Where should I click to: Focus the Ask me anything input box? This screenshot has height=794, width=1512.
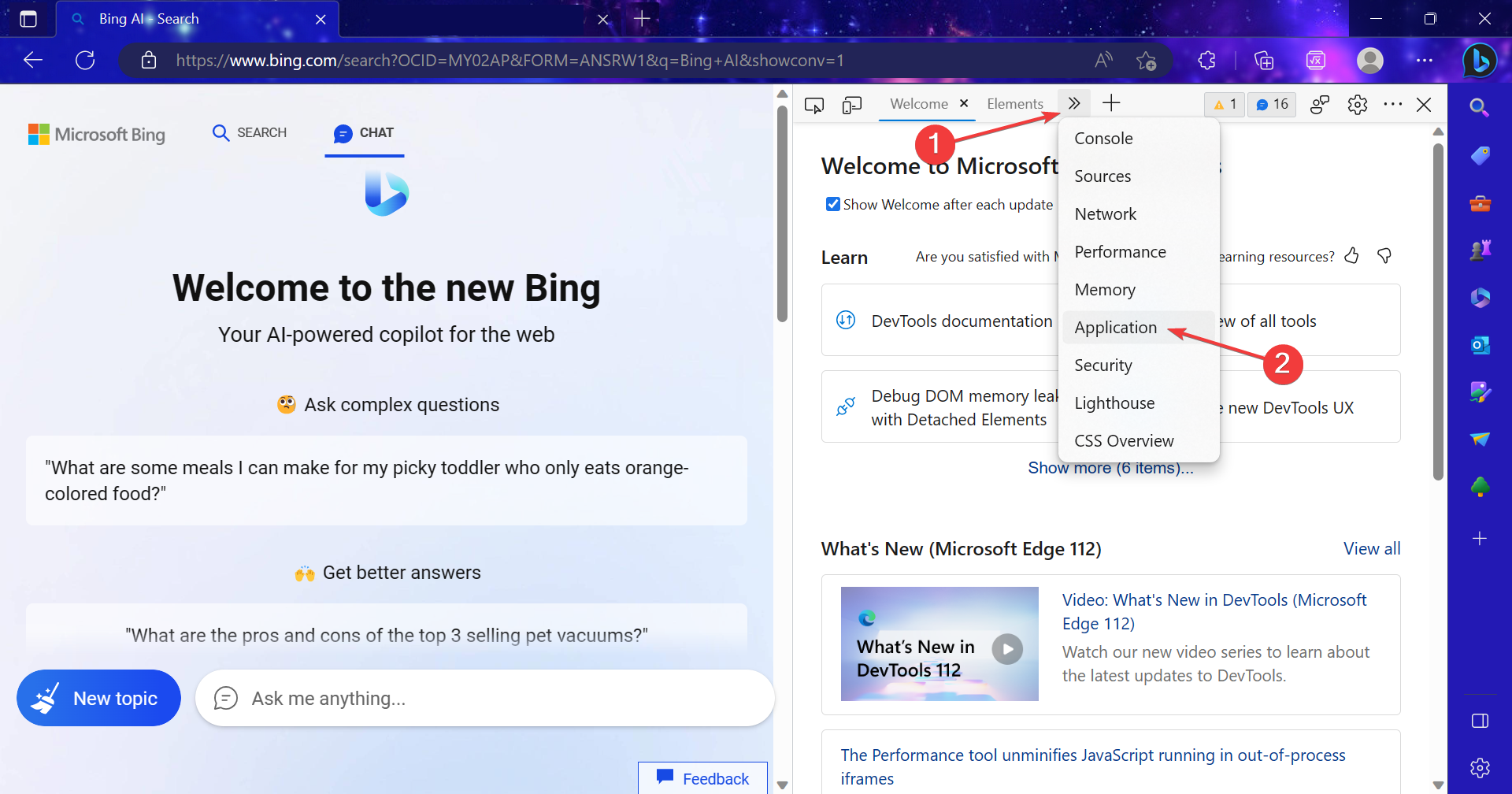pyautogui.click(x=485, y=698)
